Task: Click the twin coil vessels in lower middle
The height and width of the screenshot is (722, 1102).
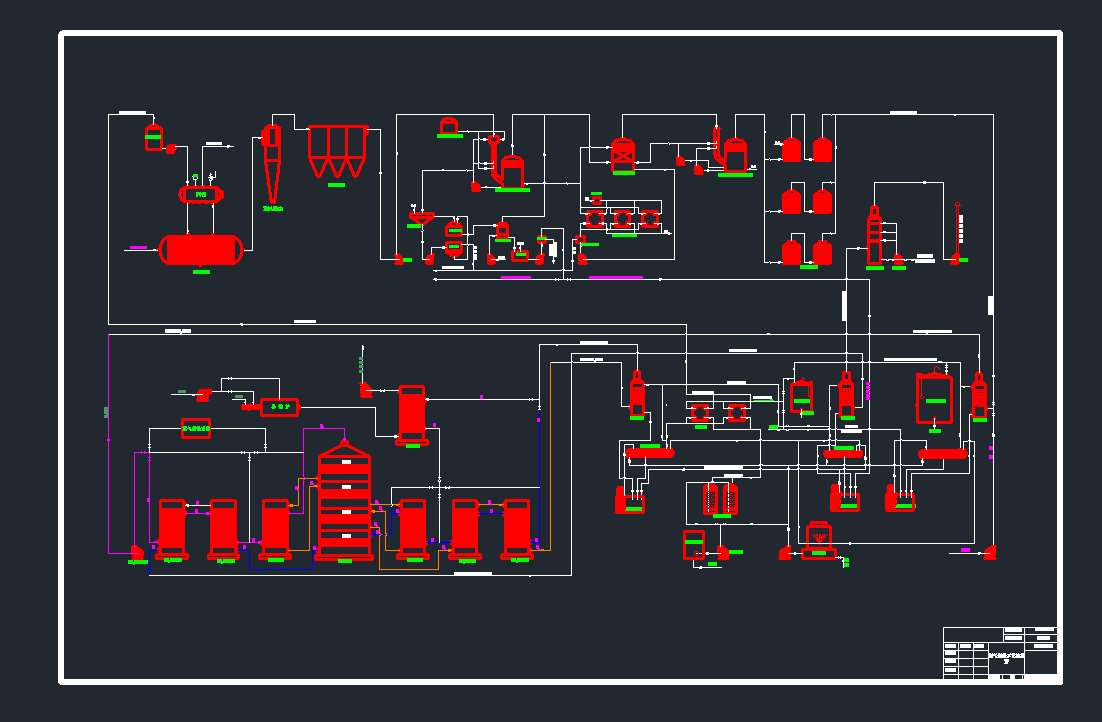Action: coord(720,498)
